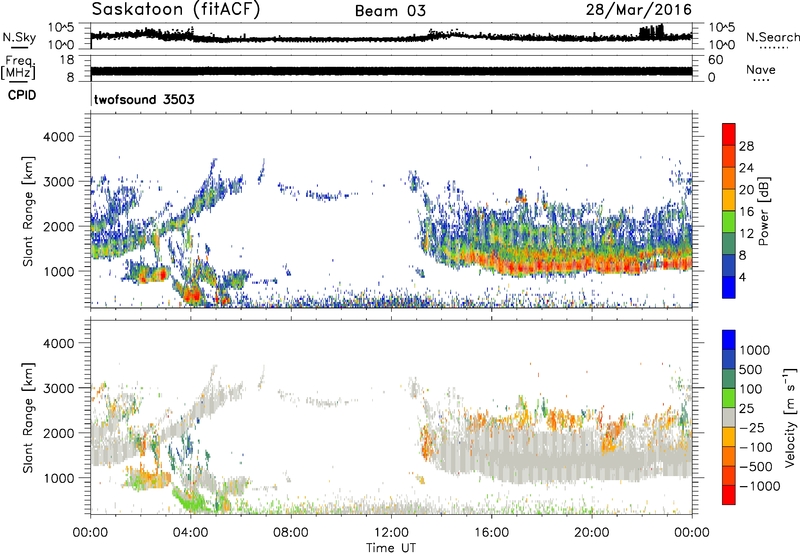Click the blue bottom of power color bar
This screenshot has height=554, width=800.
tap(729, 287)
